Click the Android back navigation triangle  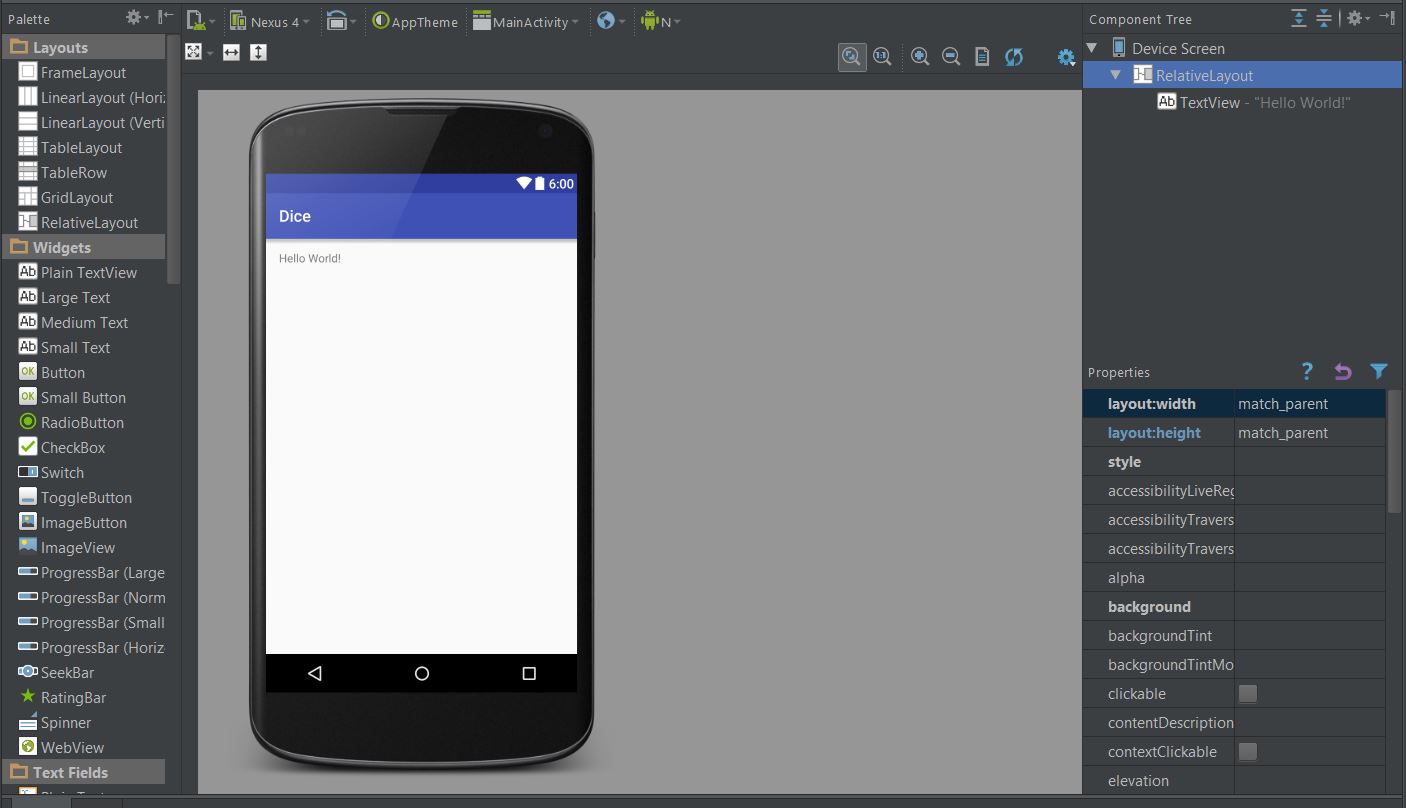point(315,673)
